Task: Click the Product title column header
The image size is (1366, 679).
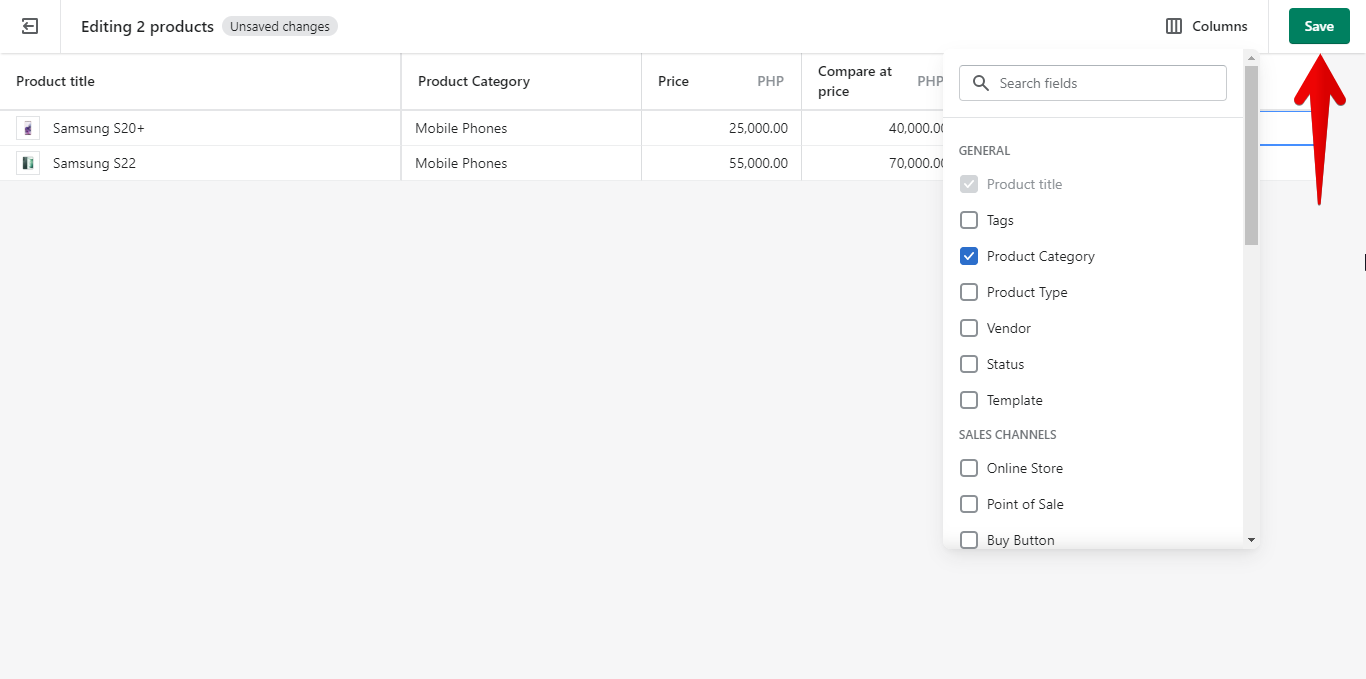Action: (56, 81)
